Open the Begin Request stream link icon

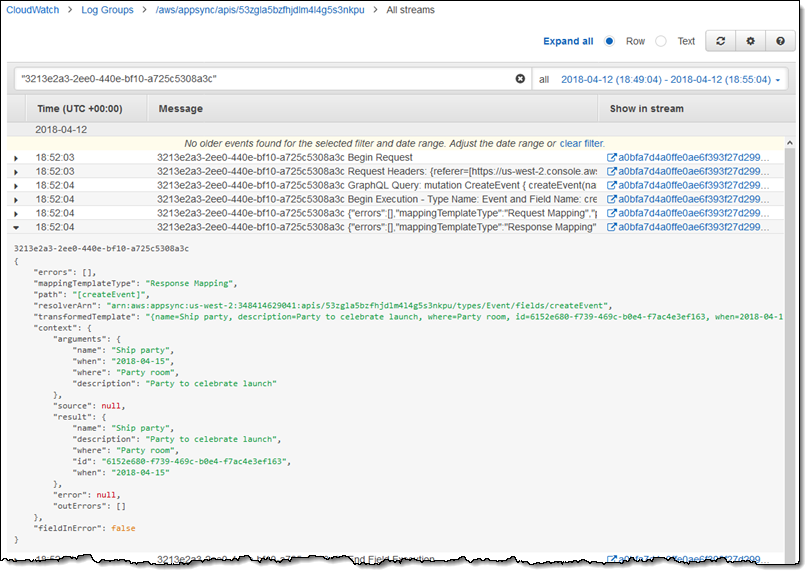[x=612, y=158]
